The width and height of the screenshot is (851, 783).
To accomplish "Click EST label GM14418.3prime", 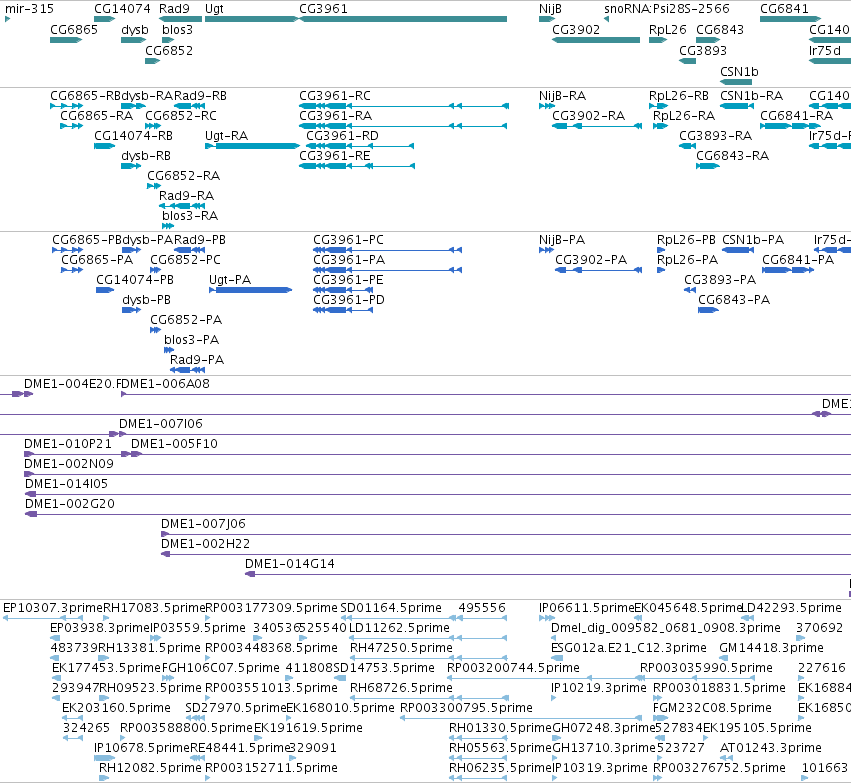I will point(771,648).
